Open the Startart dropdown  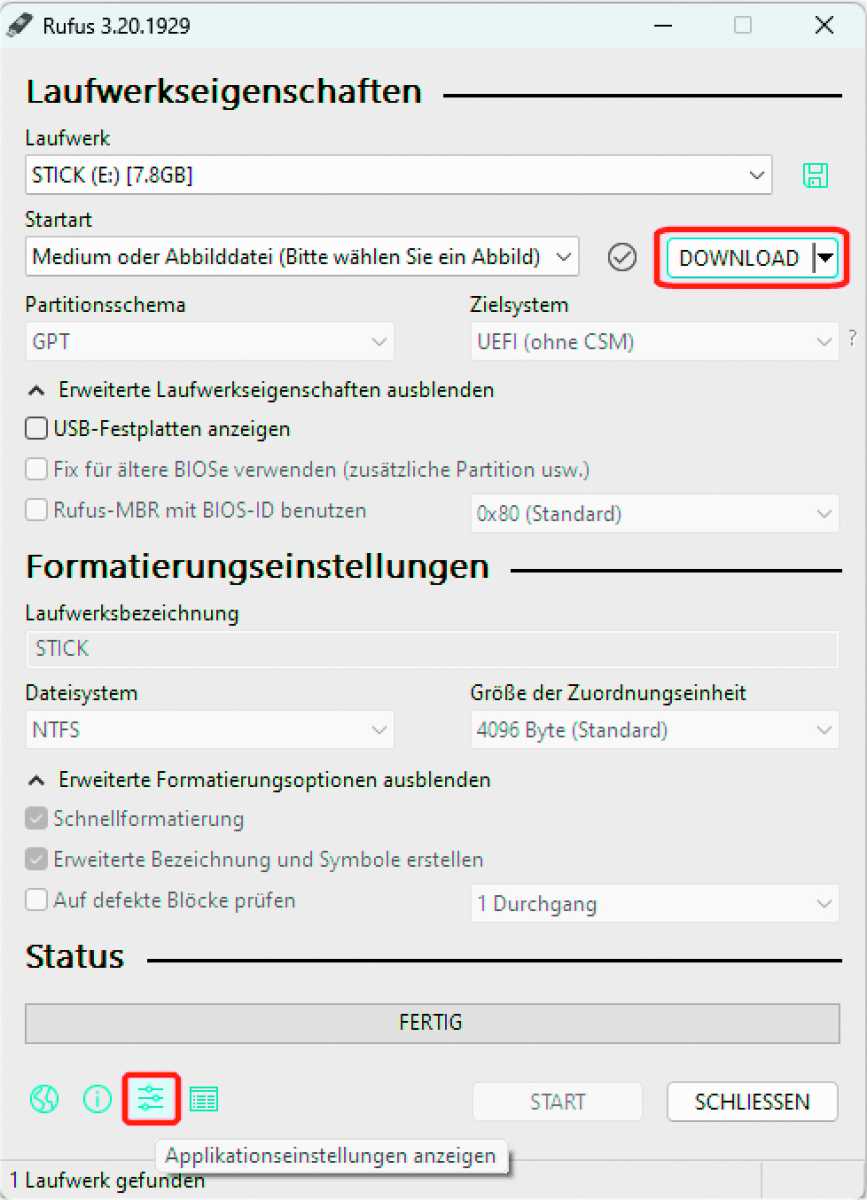[302, 257]
